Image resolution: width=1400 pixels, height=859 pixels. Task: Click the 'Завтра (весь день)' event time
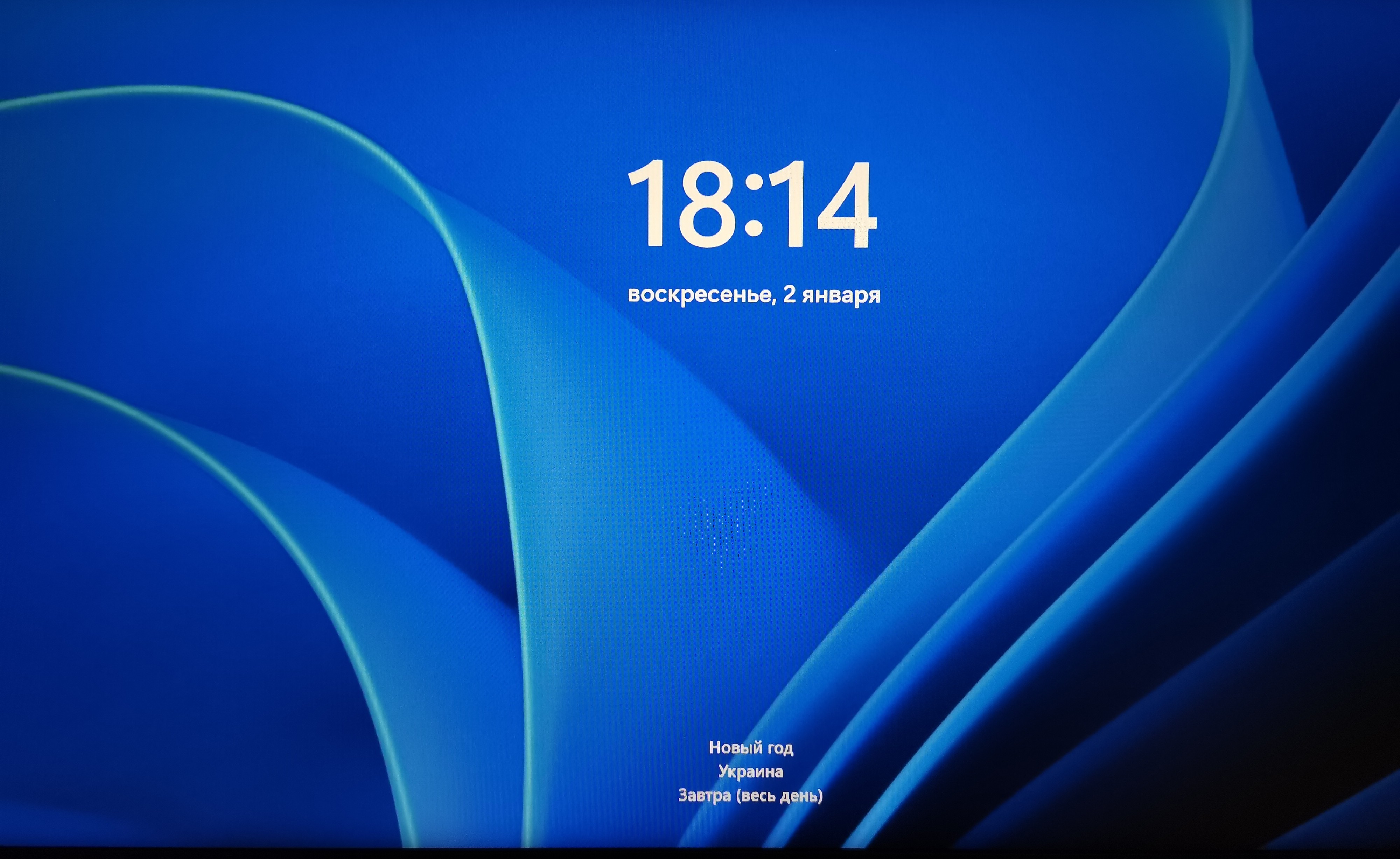750,795
